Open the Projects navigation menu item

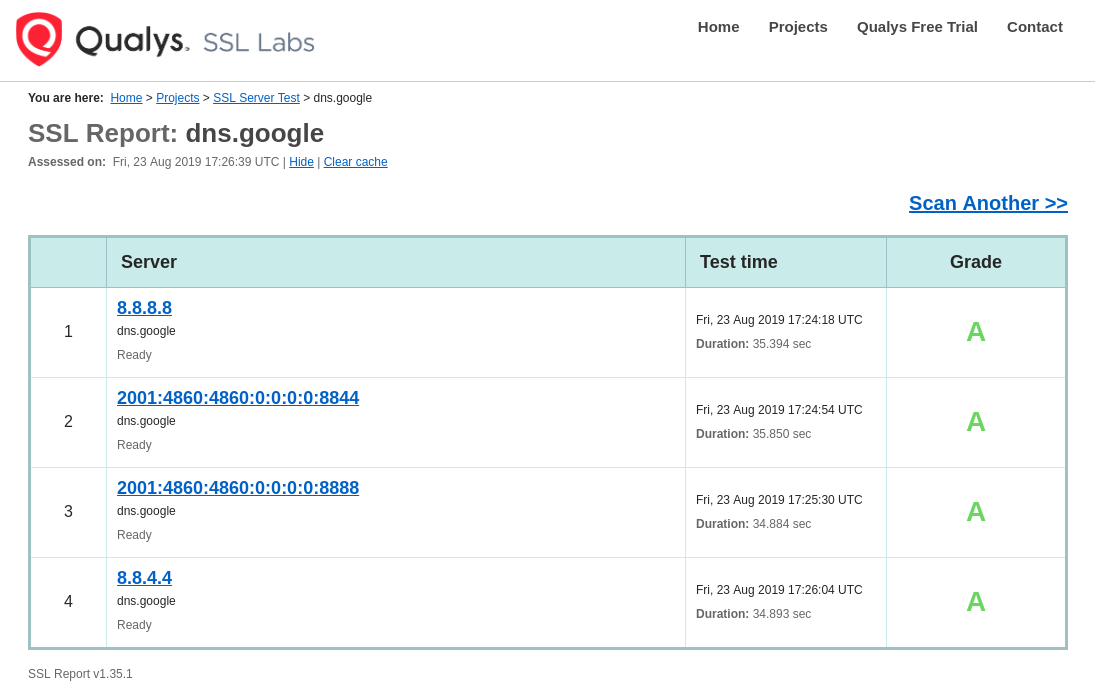tap(798, 27)
